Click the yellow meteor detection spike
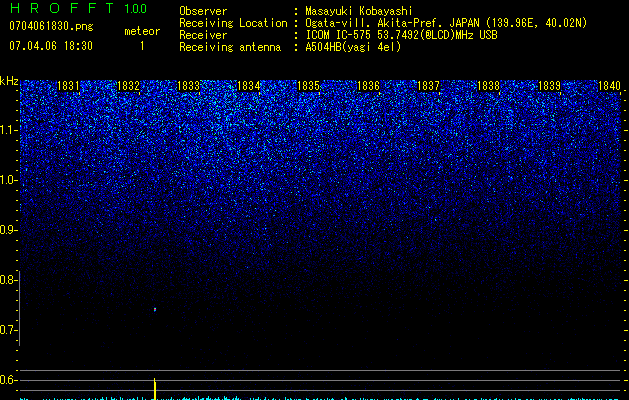629x400 pixels. (155, 388)
